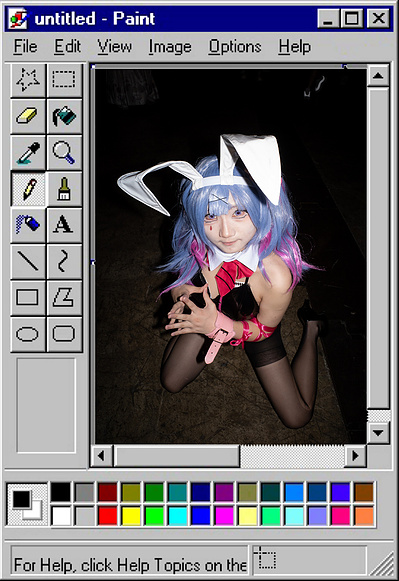The width and height of the screenshot is (399, 581).
Task: Select the Text tool
Action: click(64, 226)
